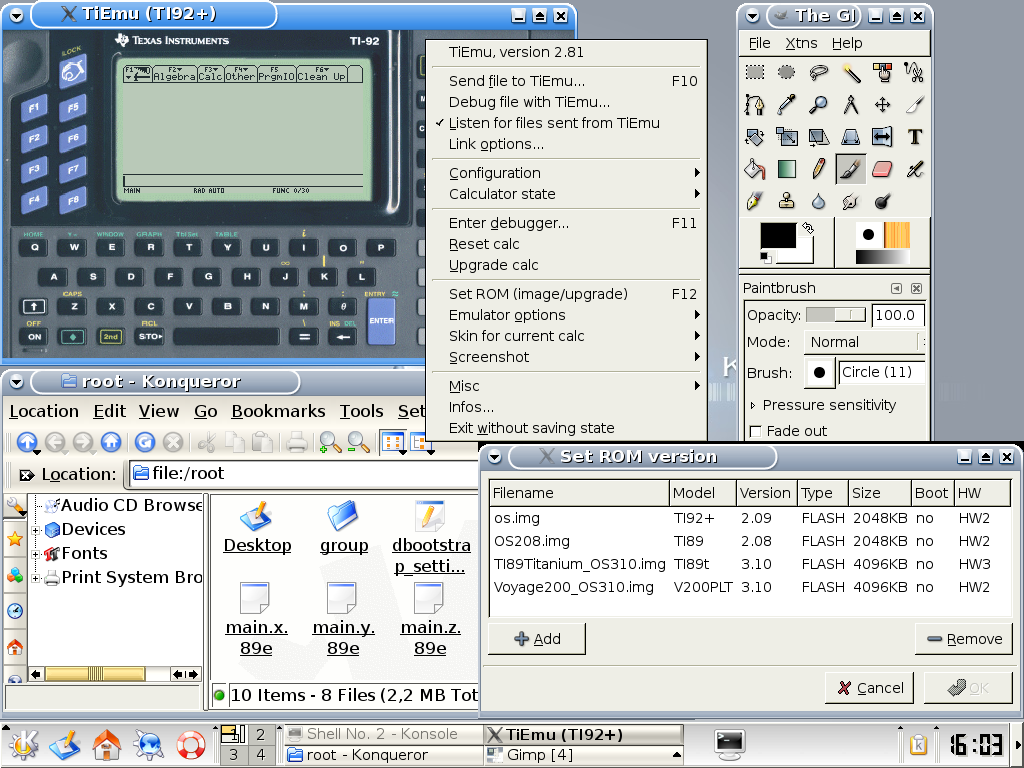
Task: Select the Ellipse Select tool in GIMP
Action: (787, 72)
